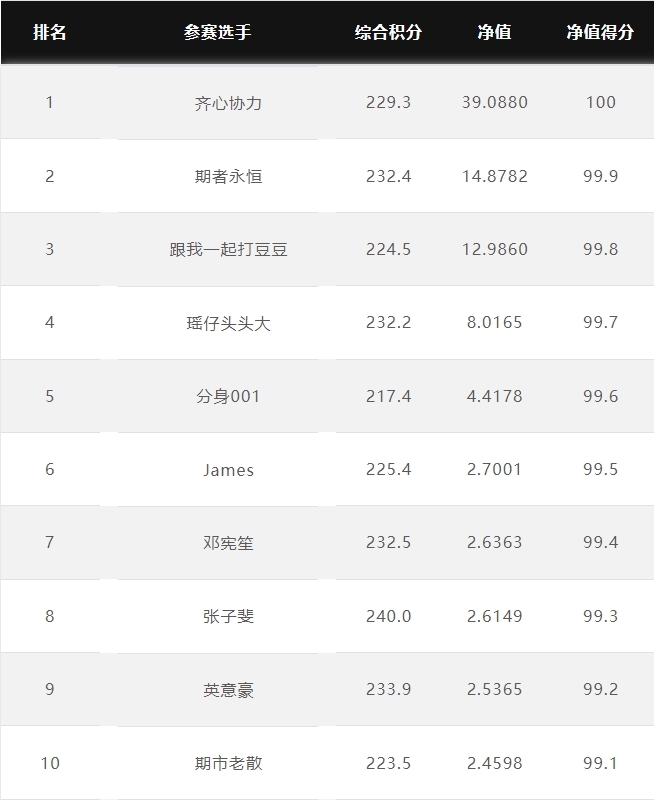The image size is (654, 800).
Task: Open contestant 齐心协力
Action: (x=228, y=103)
